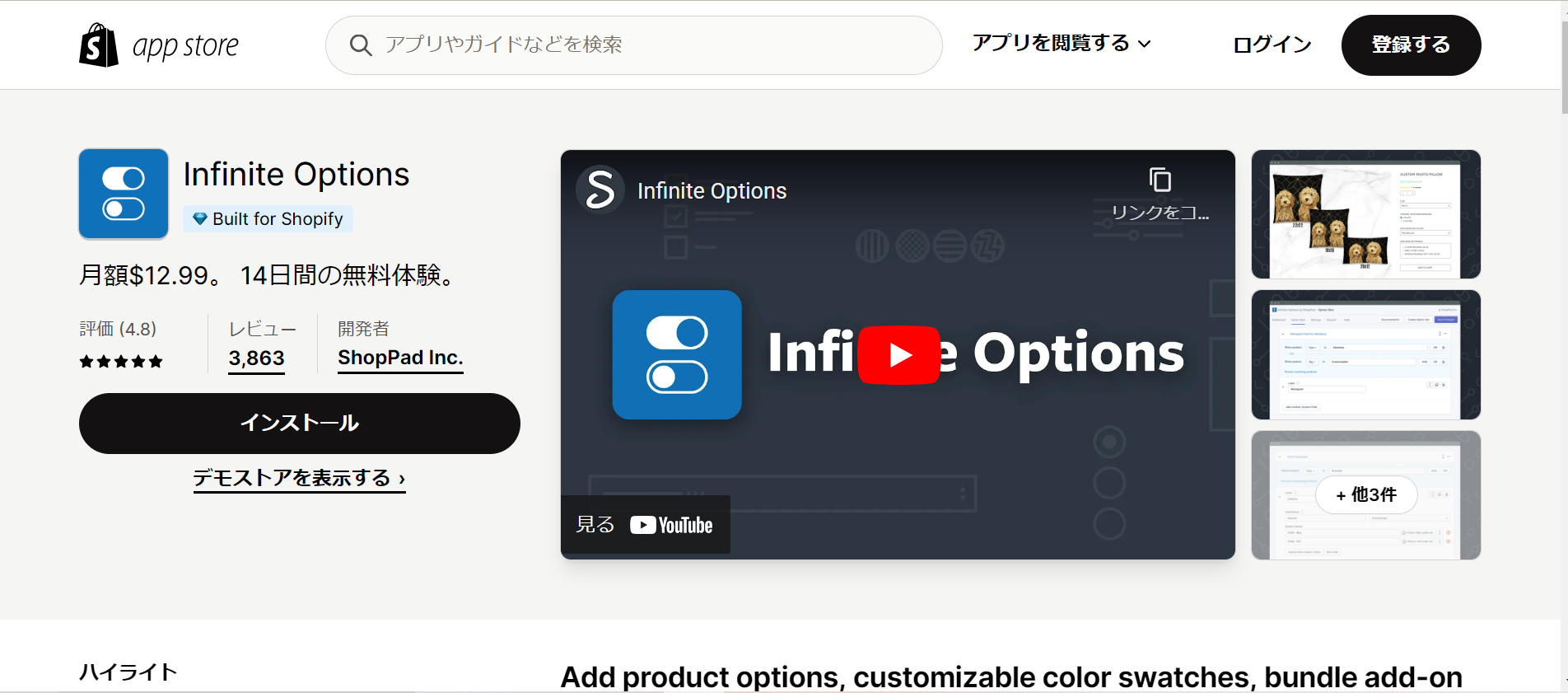Click the toggle logo inside video thumbnail
Image resolution: width=1568 pixels, height=693 pixels.
(x=677, y=355)
